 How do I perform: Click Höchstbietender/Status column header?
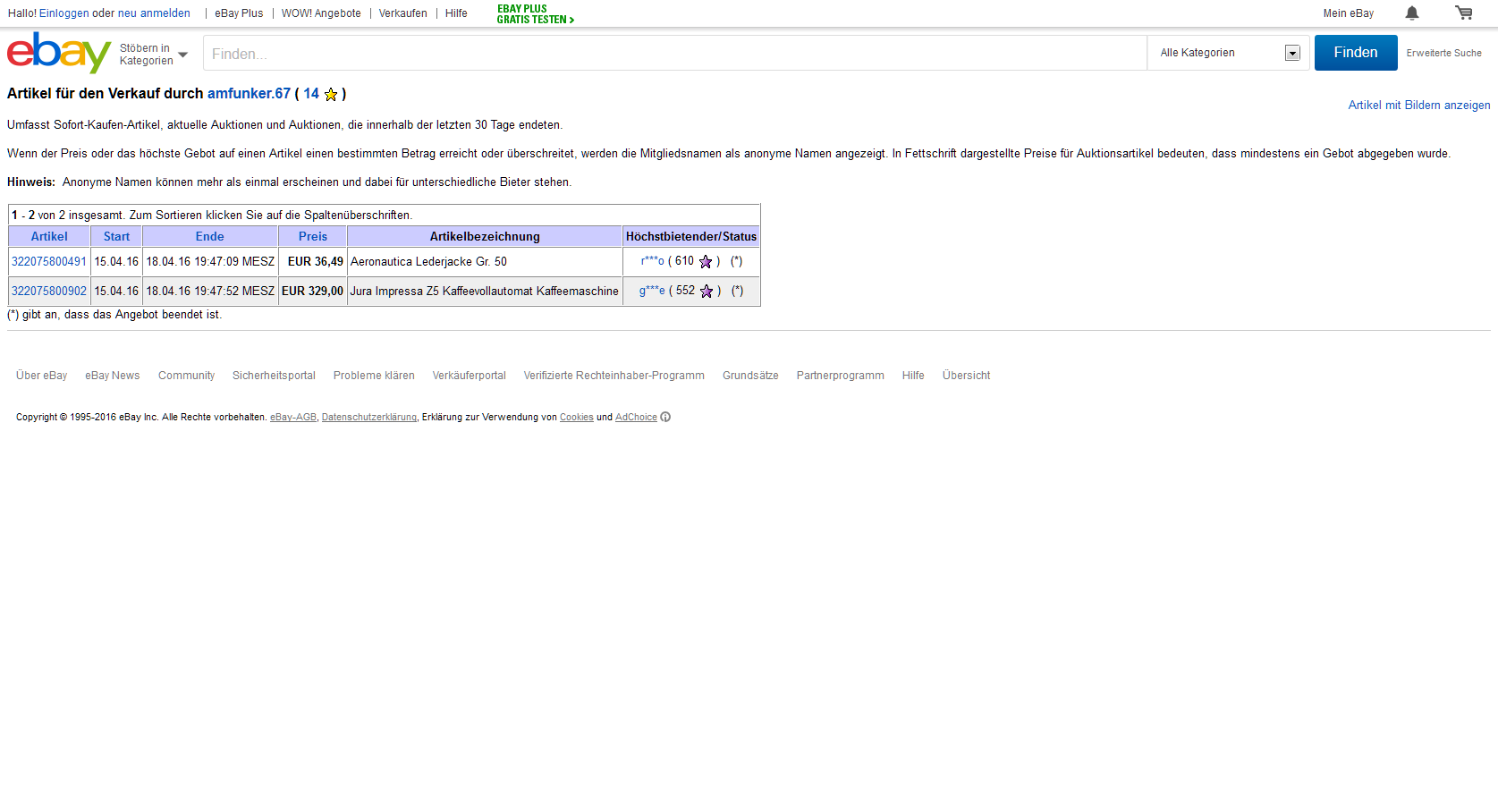pos(691,236)
